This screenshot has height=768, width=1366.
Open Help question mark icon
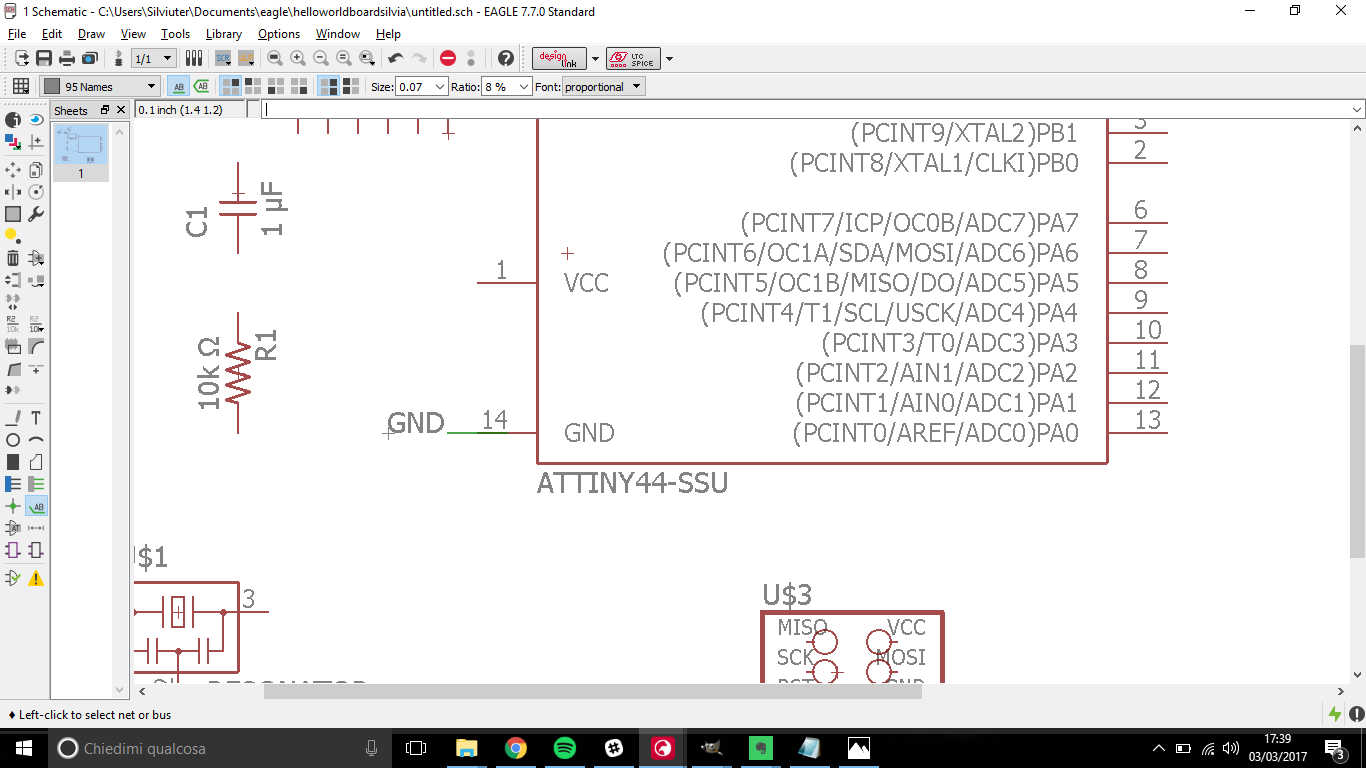click(x=506, y=58)
